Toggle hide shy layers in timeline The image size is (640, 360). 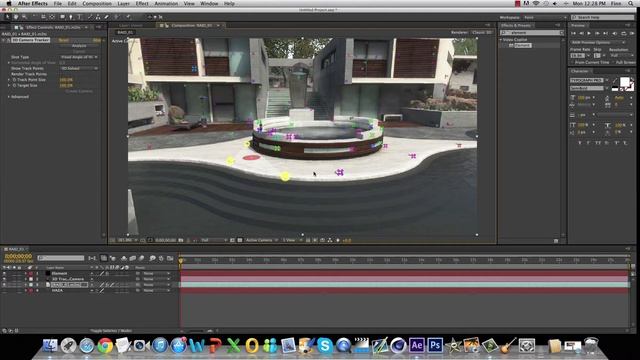[x=124, y=258]
